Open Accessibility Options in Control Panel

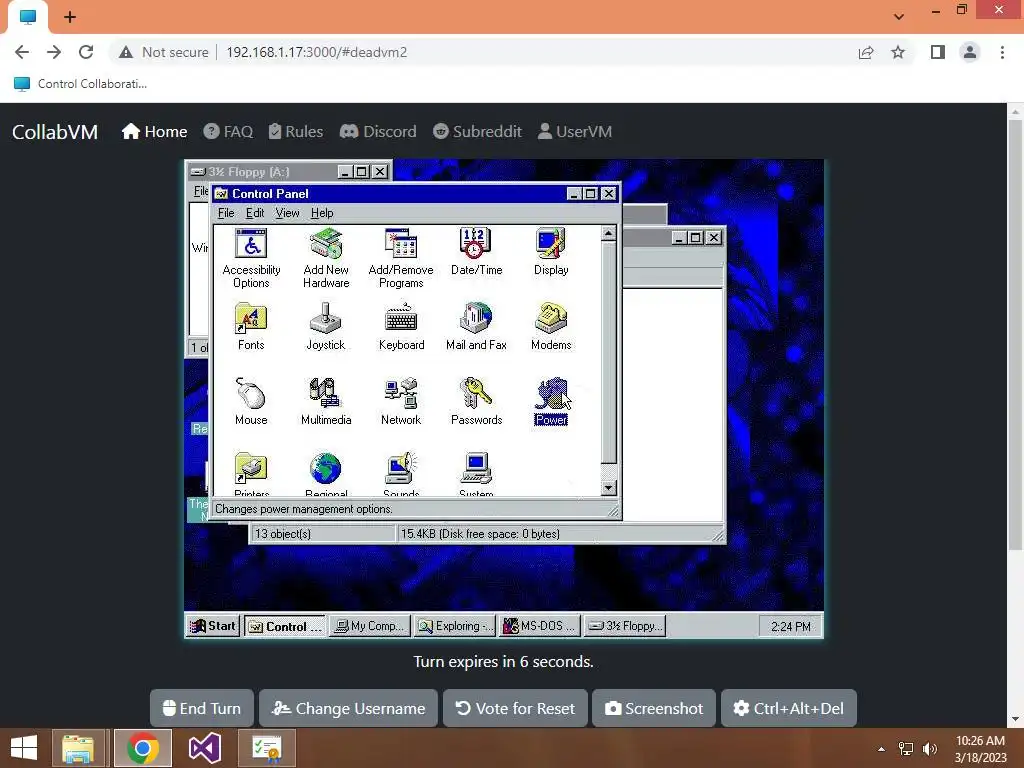point(251,259)
